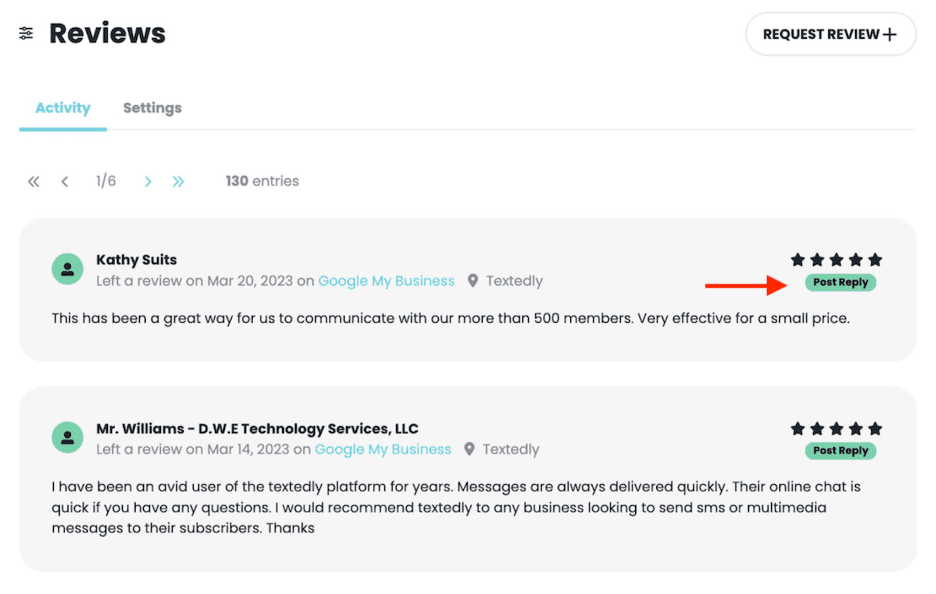Click the REQUEST REVIEW button

click(x=831, y=33)
